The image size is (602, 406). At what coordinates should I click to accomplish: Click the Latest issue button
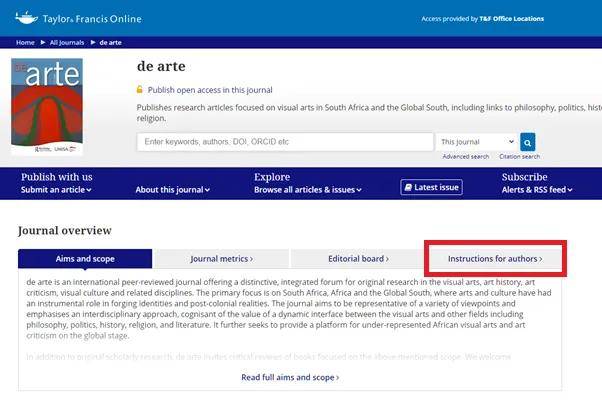tap(432, 187)
